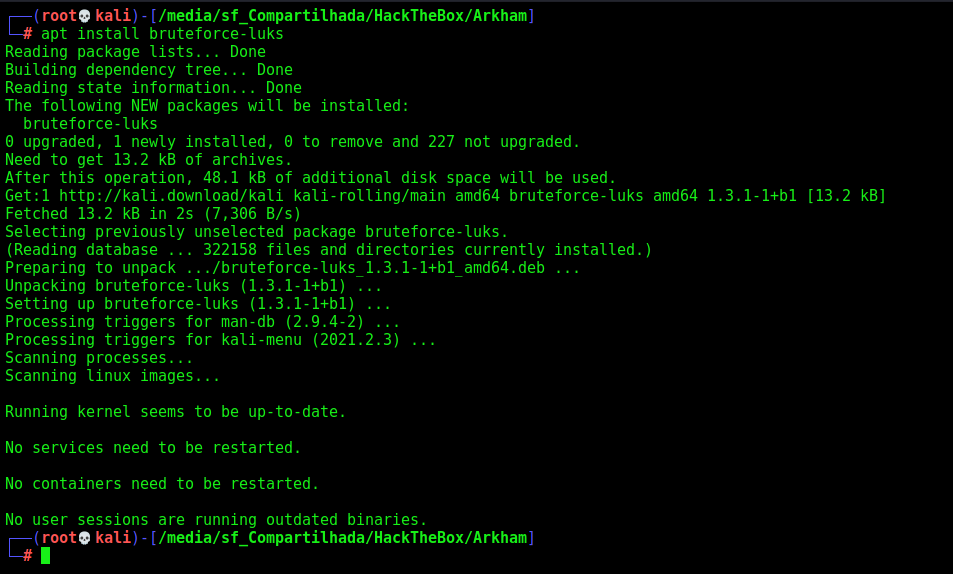Click the 'Scanning linux images...' line

point(112,376)
